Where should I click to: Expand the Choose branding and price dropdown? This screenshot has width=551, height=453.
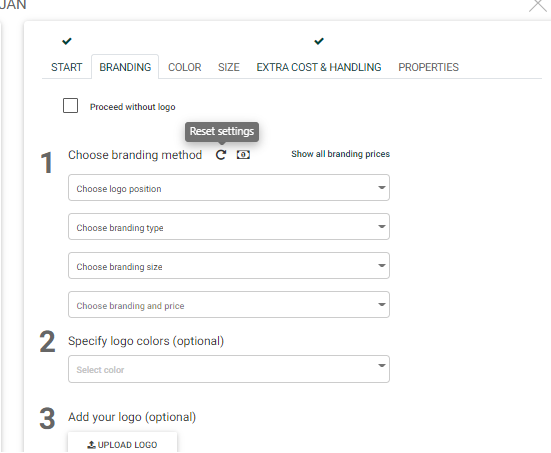(x=229, y=305)
